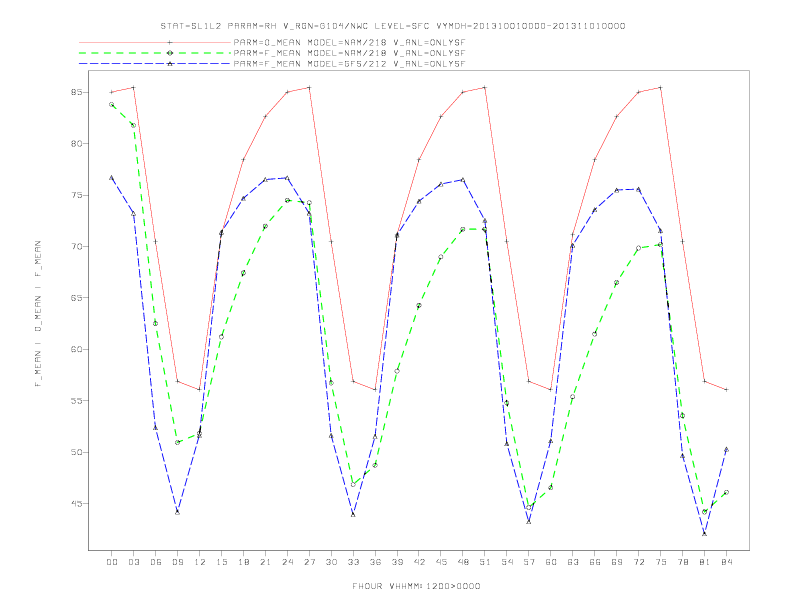Click x-axis tick label 63
The width and height of the screenshot is (792, 612).
pyautogui.click(x=573, y=562)
